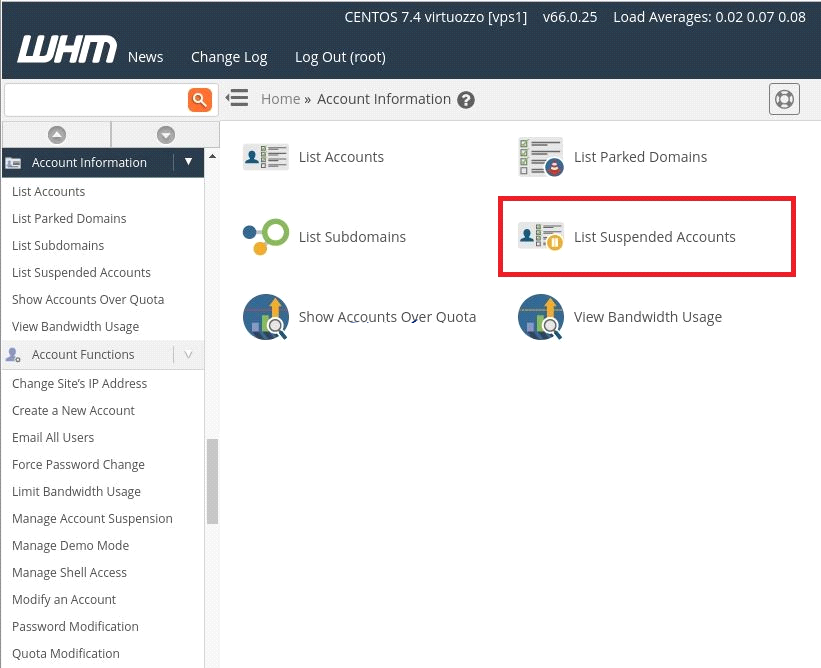The width and height of the screenshot is (821, 668).
Task: Select the highlighted List Suspended Accounts icon
Action: (x=541, y=237)
